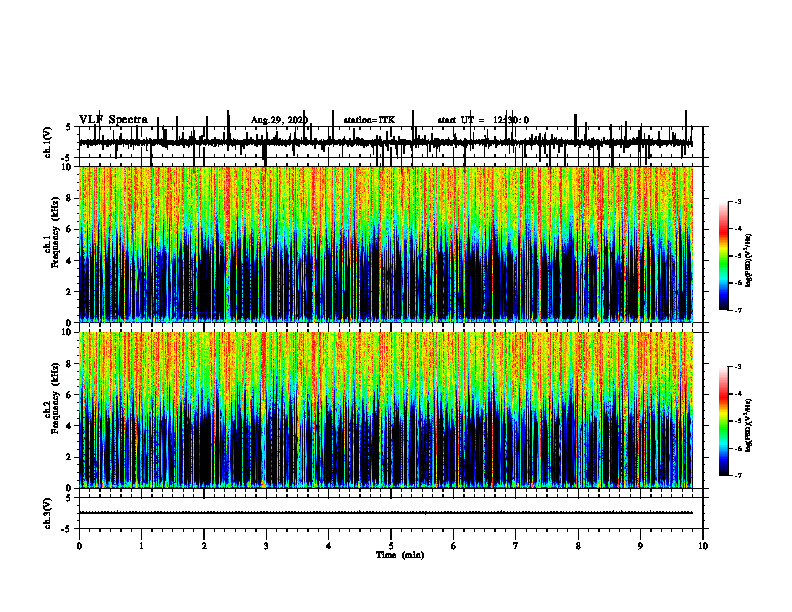Click the "ch.3(V)" axis label
The image size is (792, 612).
coord(47,513)
